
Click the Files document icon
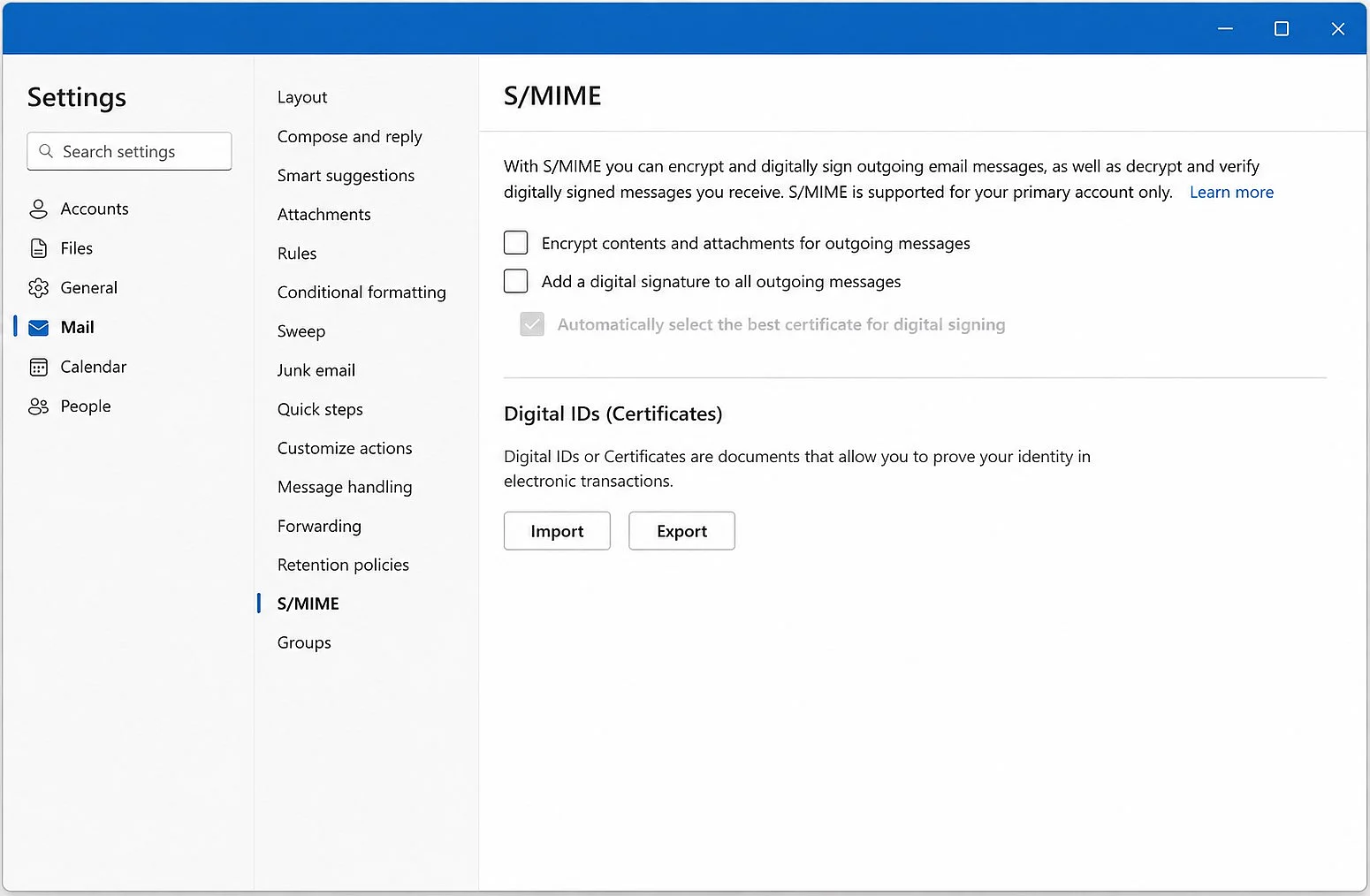pos(38,248)
